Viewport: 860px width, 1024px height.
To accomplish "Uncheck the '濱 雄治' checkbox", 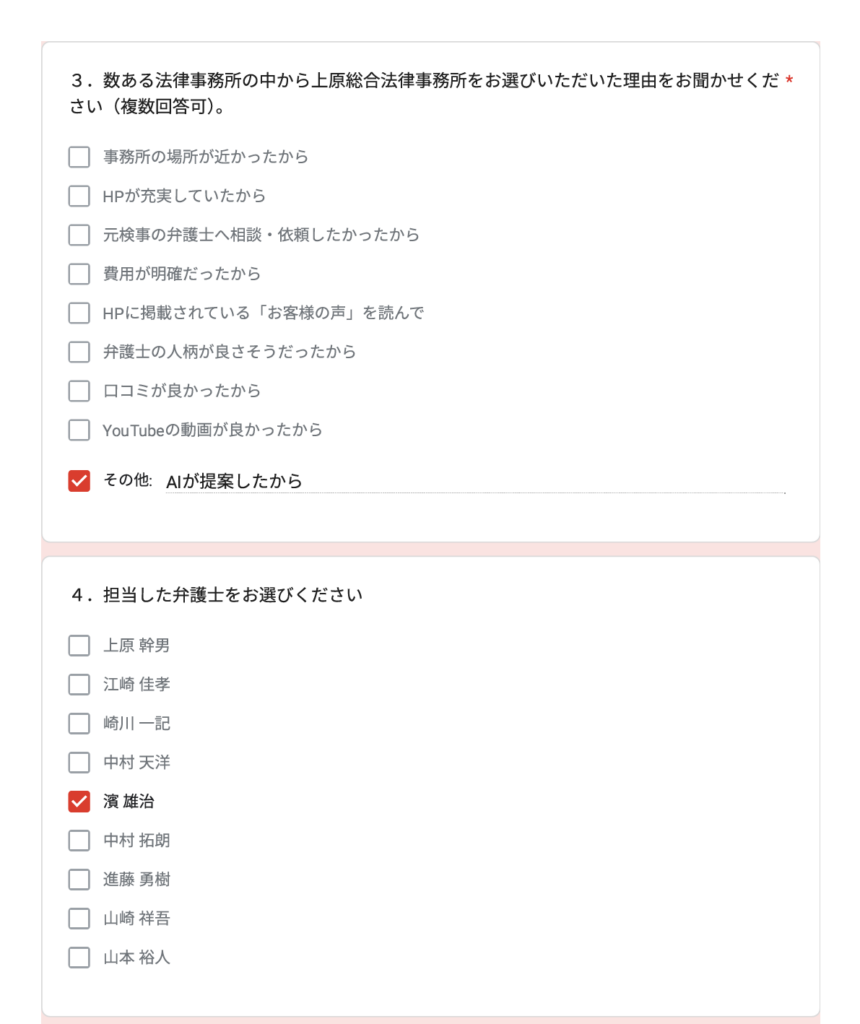I will point(79,802).
